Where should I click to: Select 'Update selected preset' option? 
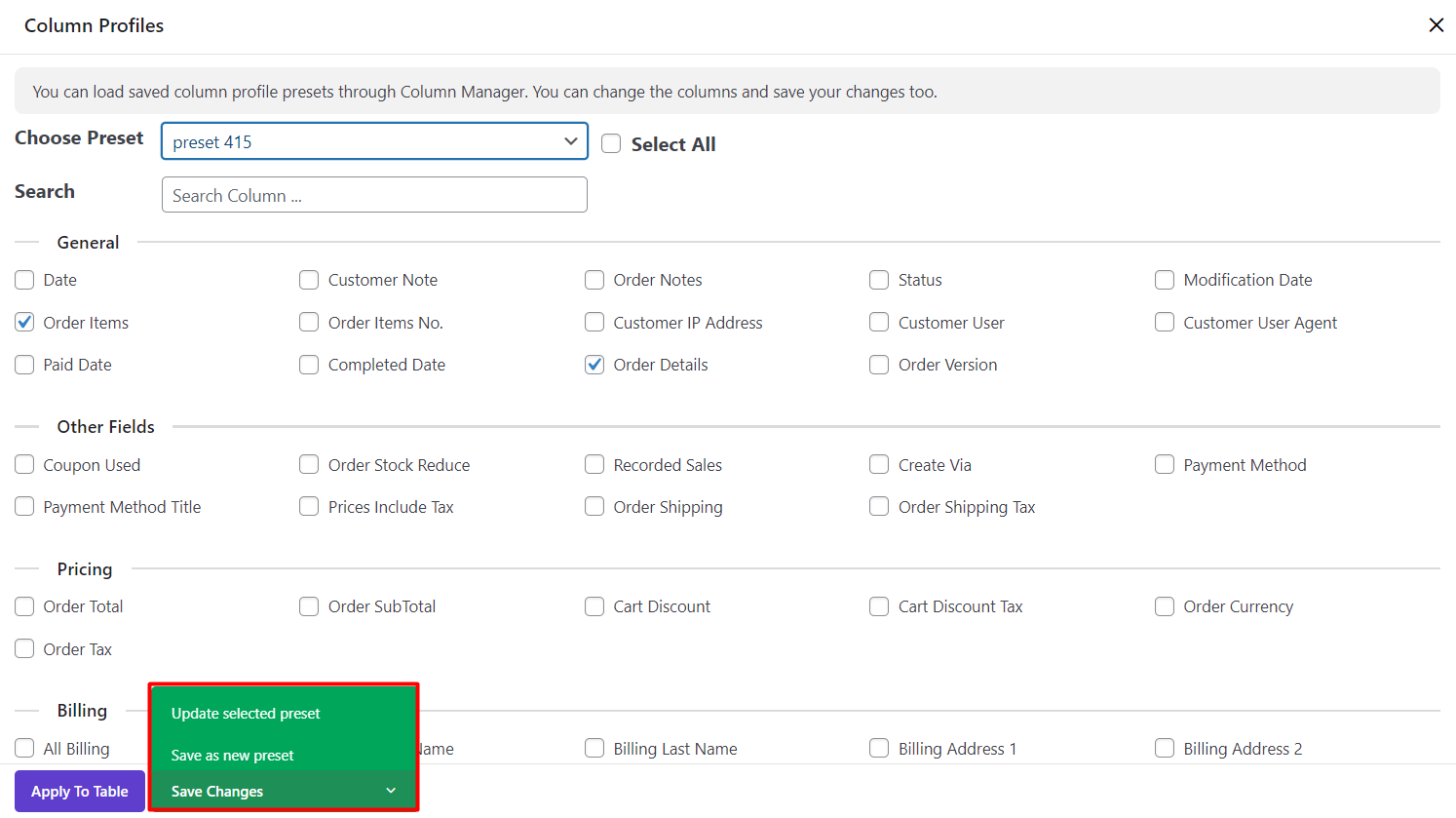click(x=246, y=714)
